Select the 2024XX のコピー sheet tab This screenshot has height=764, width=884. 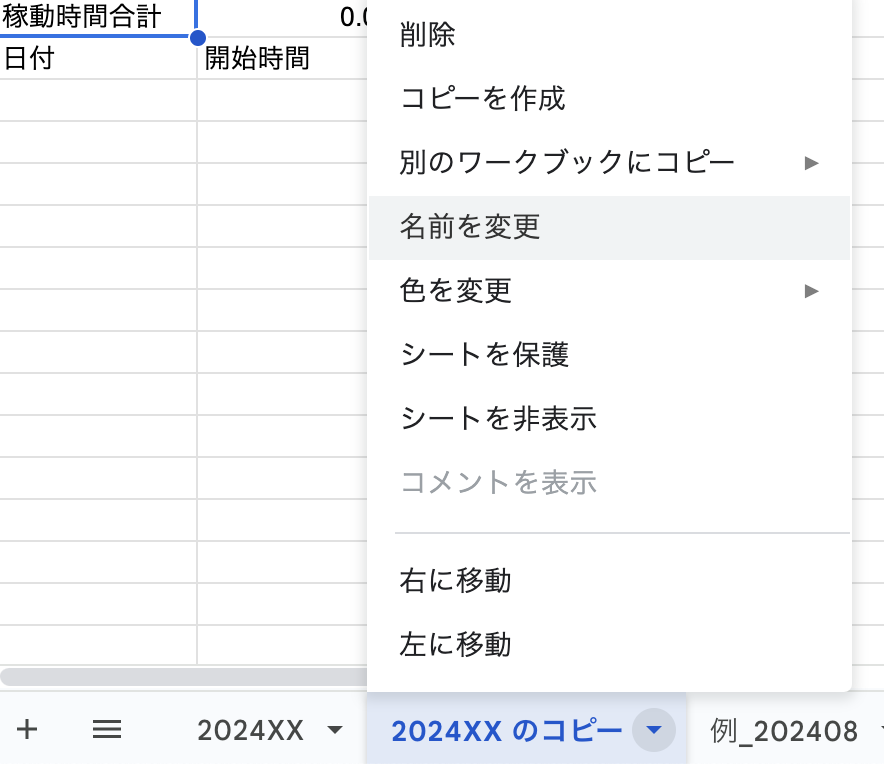(506, 731)
